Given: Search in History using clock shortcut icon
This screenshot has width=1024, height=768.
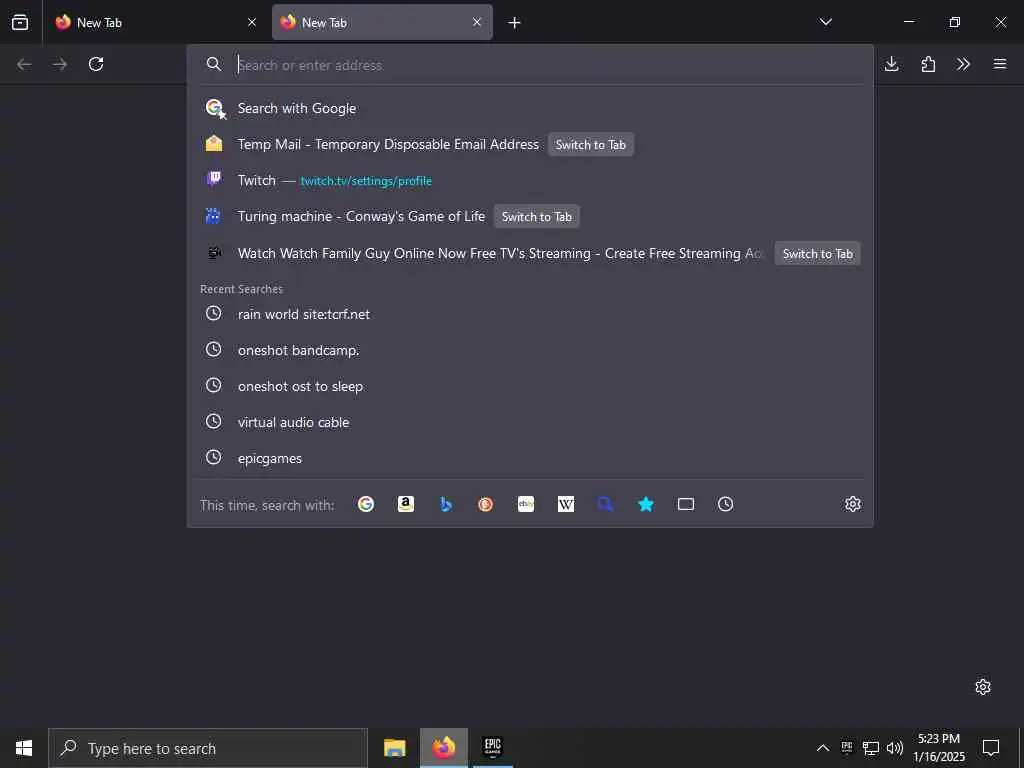Looking at the screenshot, I should point(726,504).
